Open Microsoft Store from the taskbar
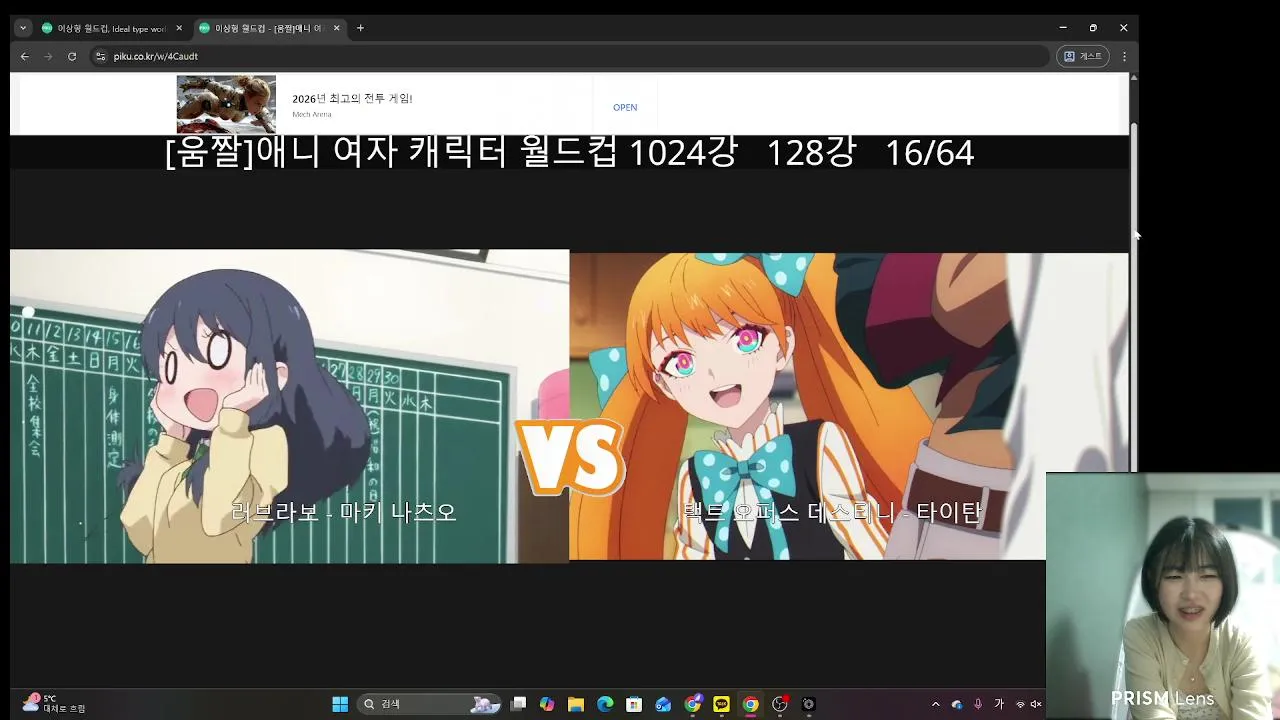Screen dimensions: 1280x720 click(x=634, y=704)
